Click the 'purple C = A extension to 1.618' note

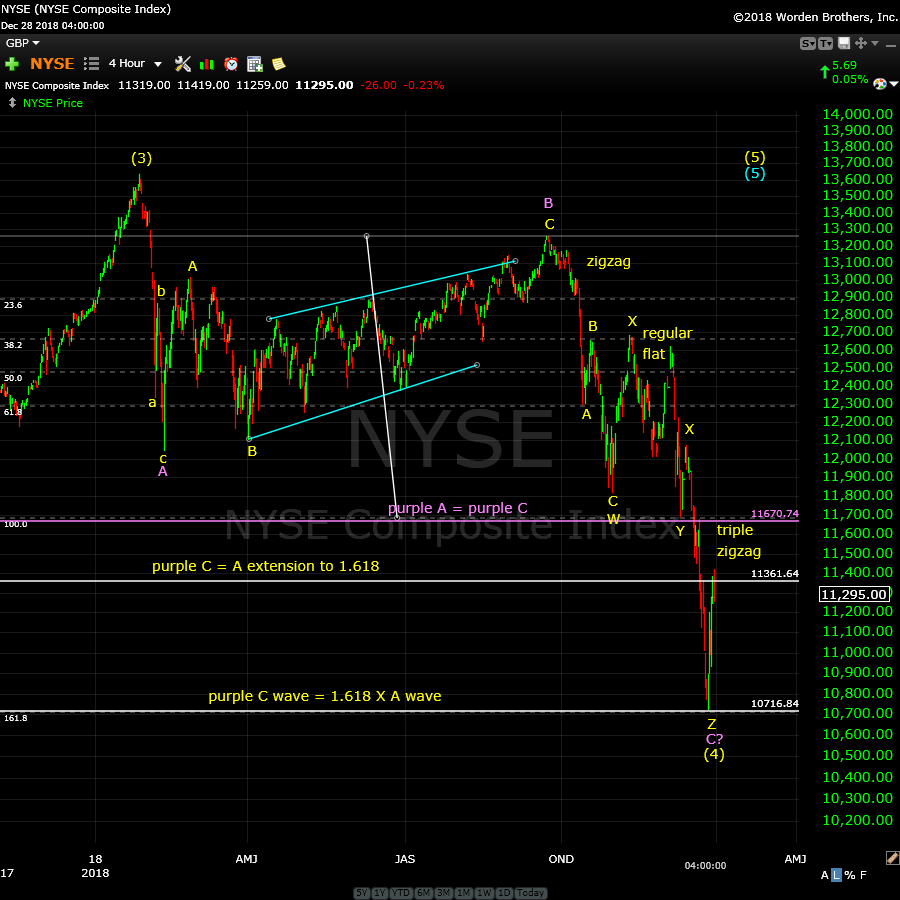tap(266, 567)
